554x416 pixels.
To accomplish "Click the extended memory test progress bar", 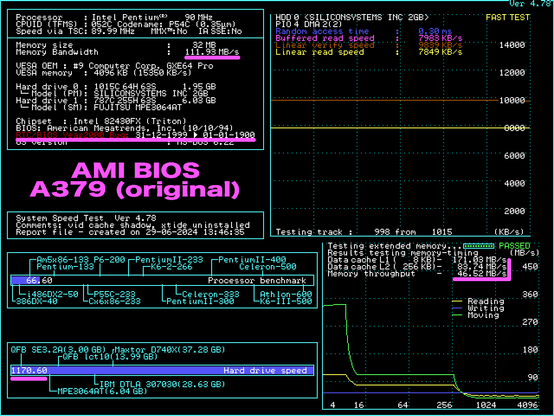I will tap(478, 246).
